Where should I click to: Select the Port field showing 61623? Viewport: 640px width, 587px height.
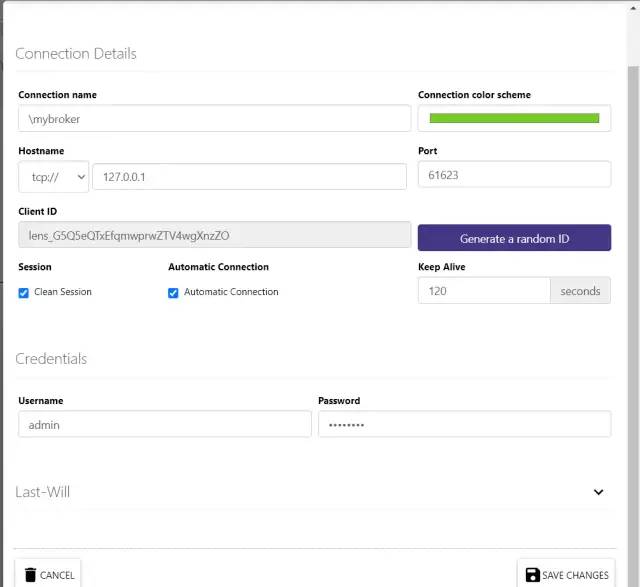pos(514,175)
